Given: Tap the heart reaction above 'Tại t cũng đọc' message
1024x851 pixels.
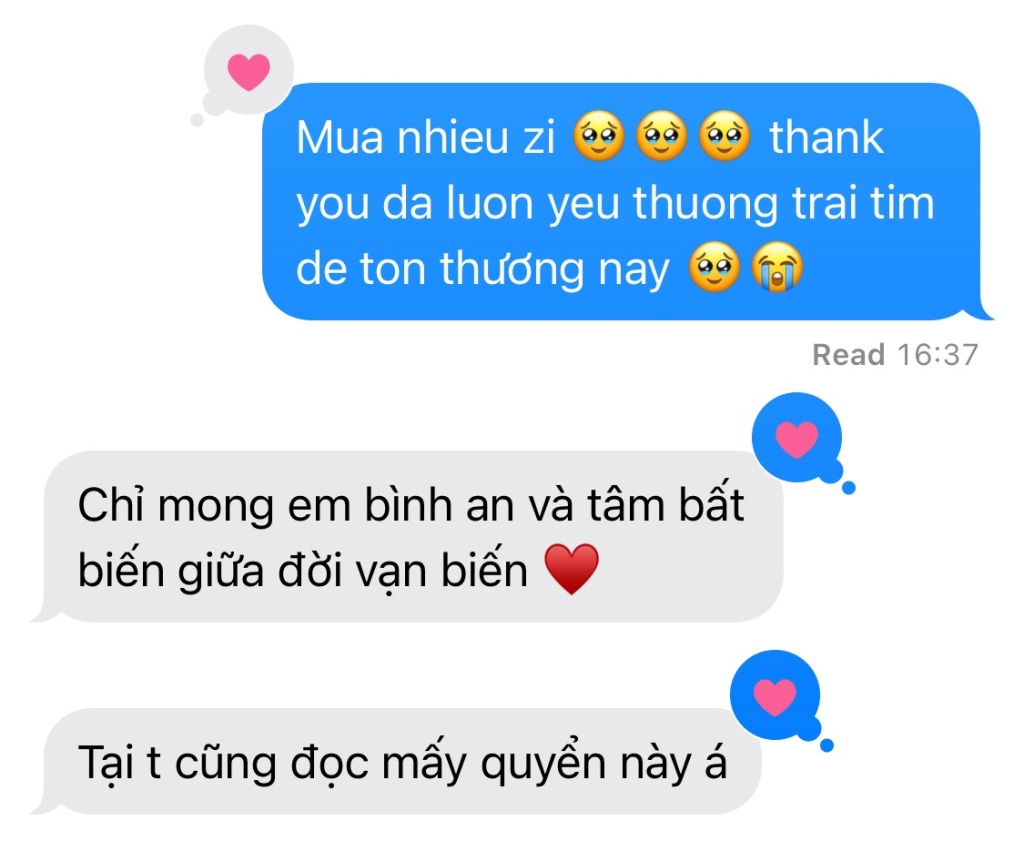Looking at the screenshot, I should [775, 697].
